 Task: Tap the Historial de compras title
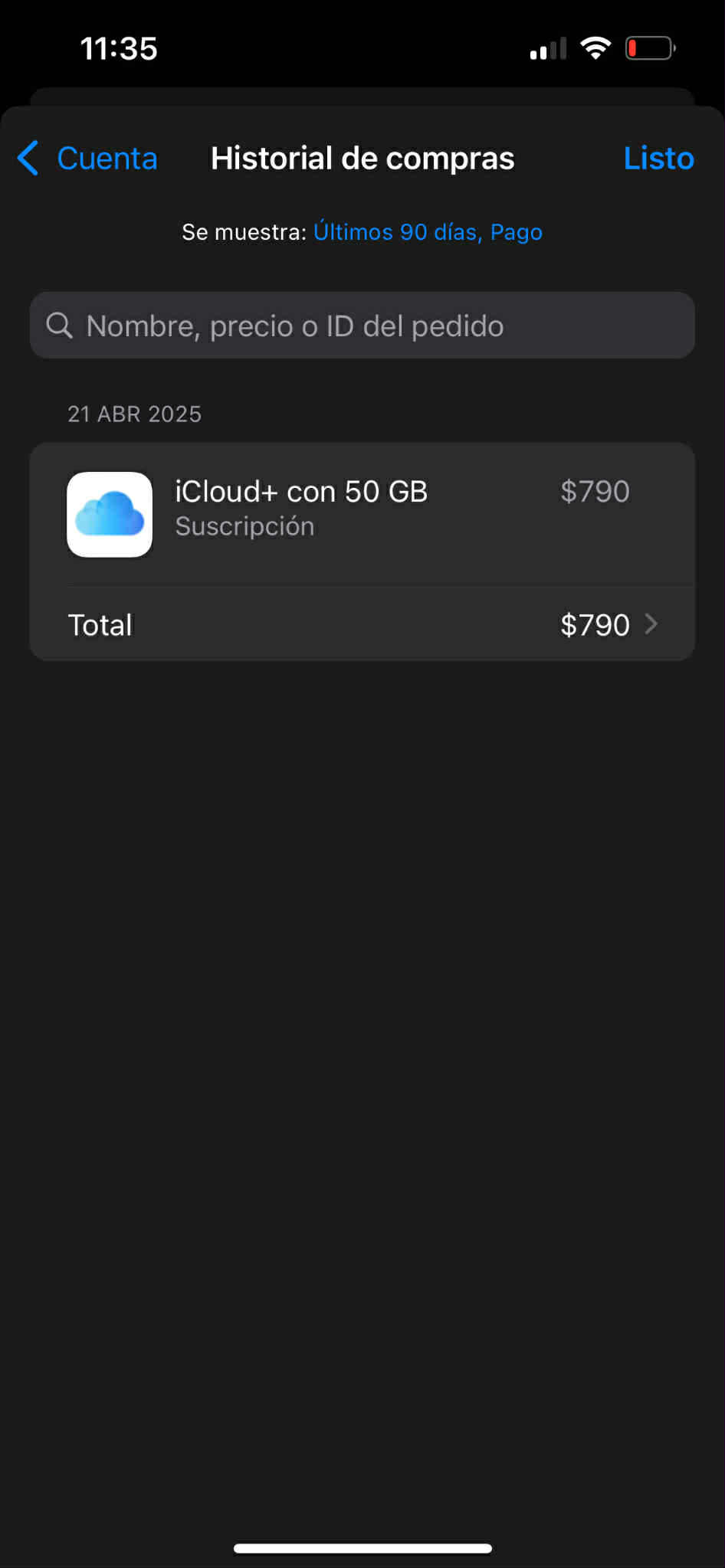point(362,159)
